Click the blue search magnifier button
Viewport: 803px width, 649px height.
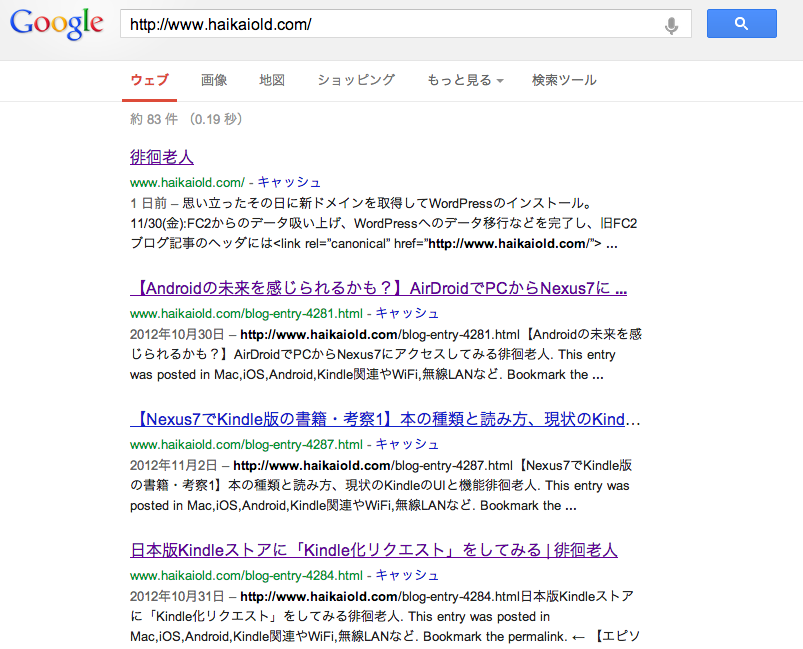742,24
